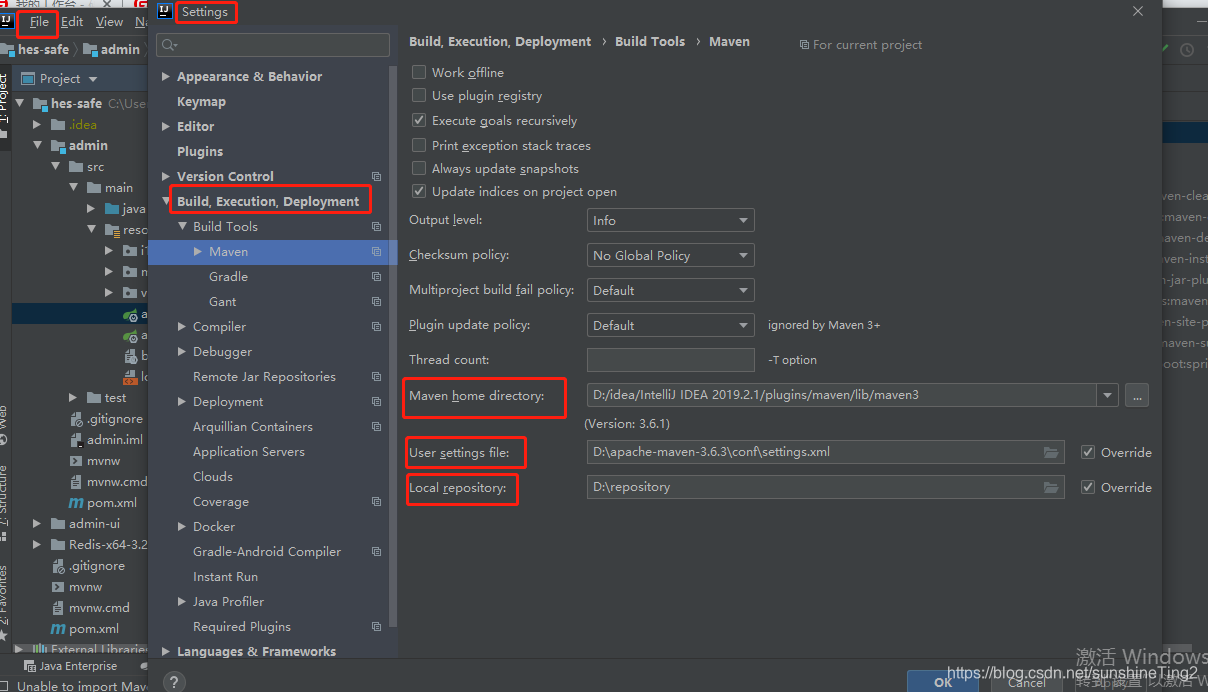
Task: Click the Thread count input field
Action: click(670, 360)
